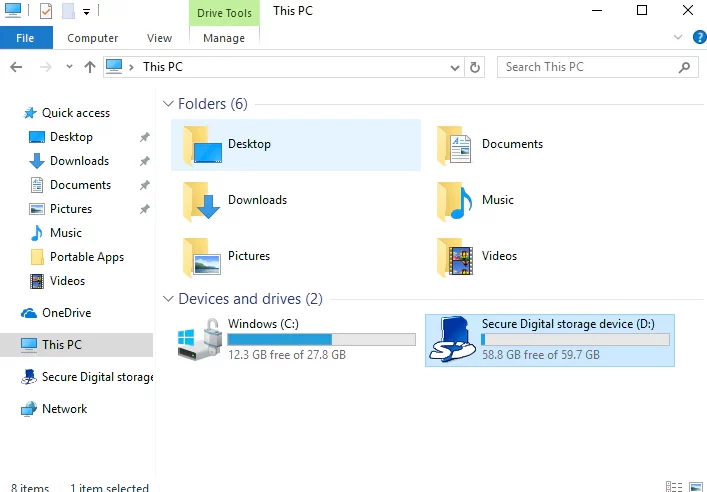This screenshot has width=707, height=492.
Task: Click the D: drive capacity bar
Action: pos(575,339)
